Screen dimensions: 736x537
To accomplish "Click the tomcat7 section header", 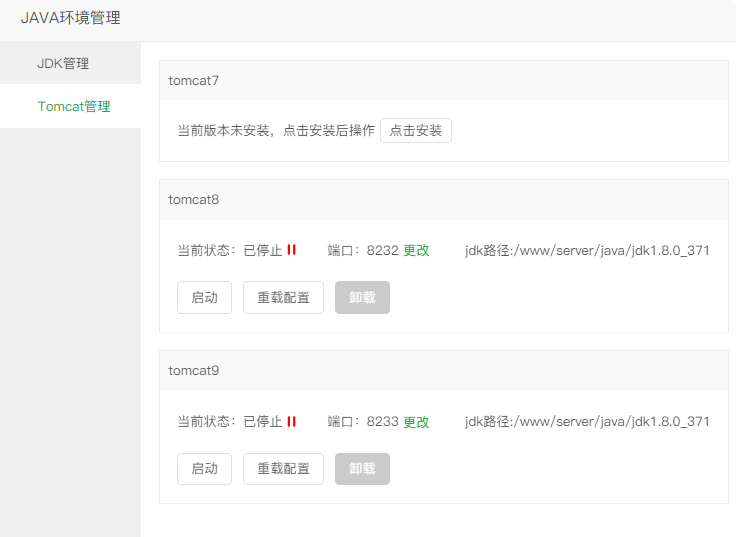I will 444,80.
